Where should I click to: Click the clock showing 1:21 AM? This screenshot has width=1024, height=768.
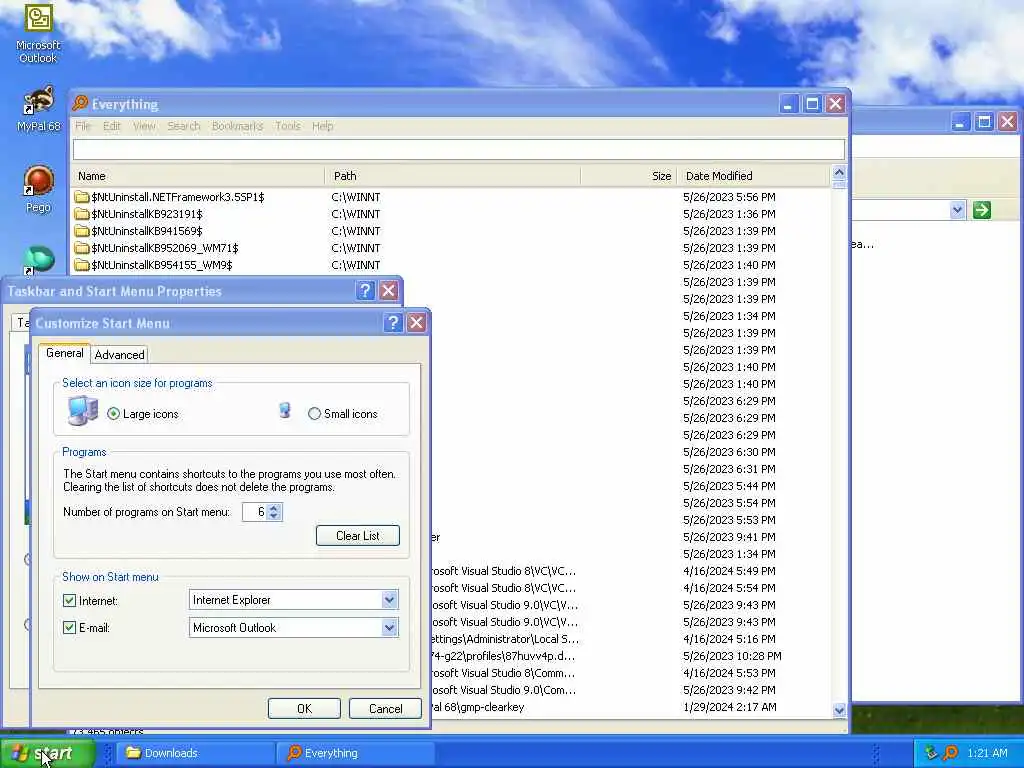tap(987, 753)
